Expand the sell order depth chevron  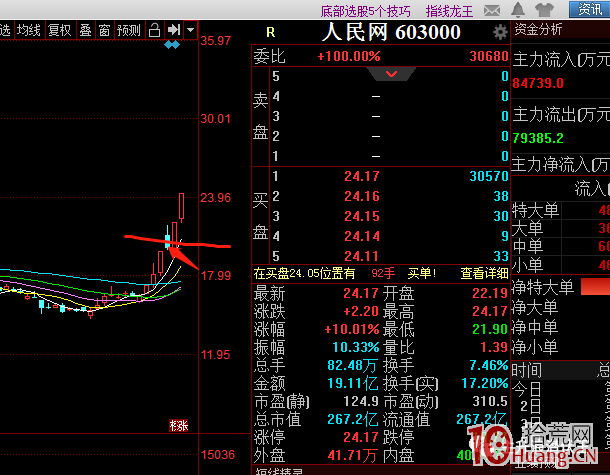click(x=391, y=74)
